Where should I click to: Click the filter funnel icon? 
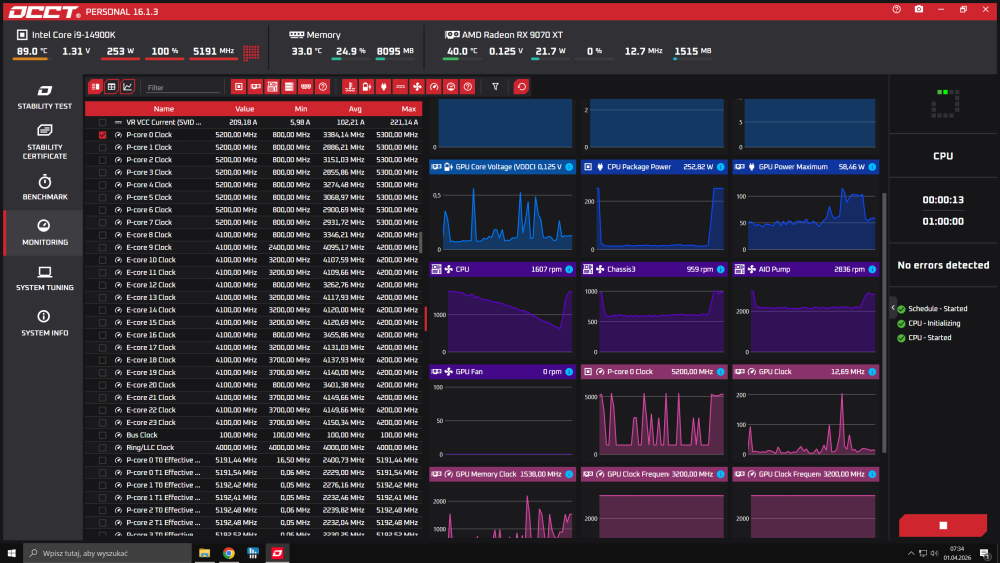[x=495, y=87]
